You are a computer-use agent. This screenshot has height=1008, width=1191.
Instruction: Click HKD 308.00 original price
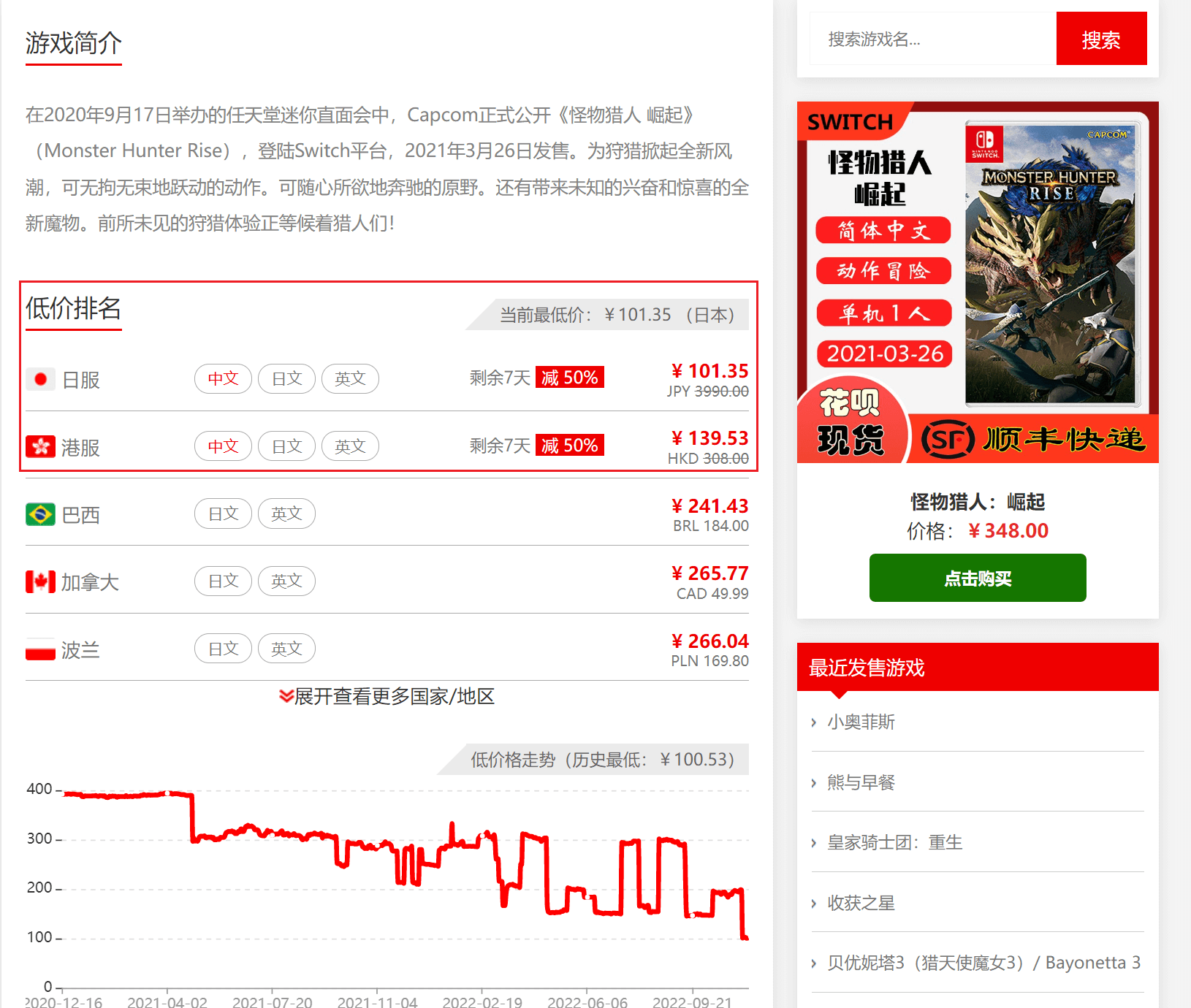point(708,459)
